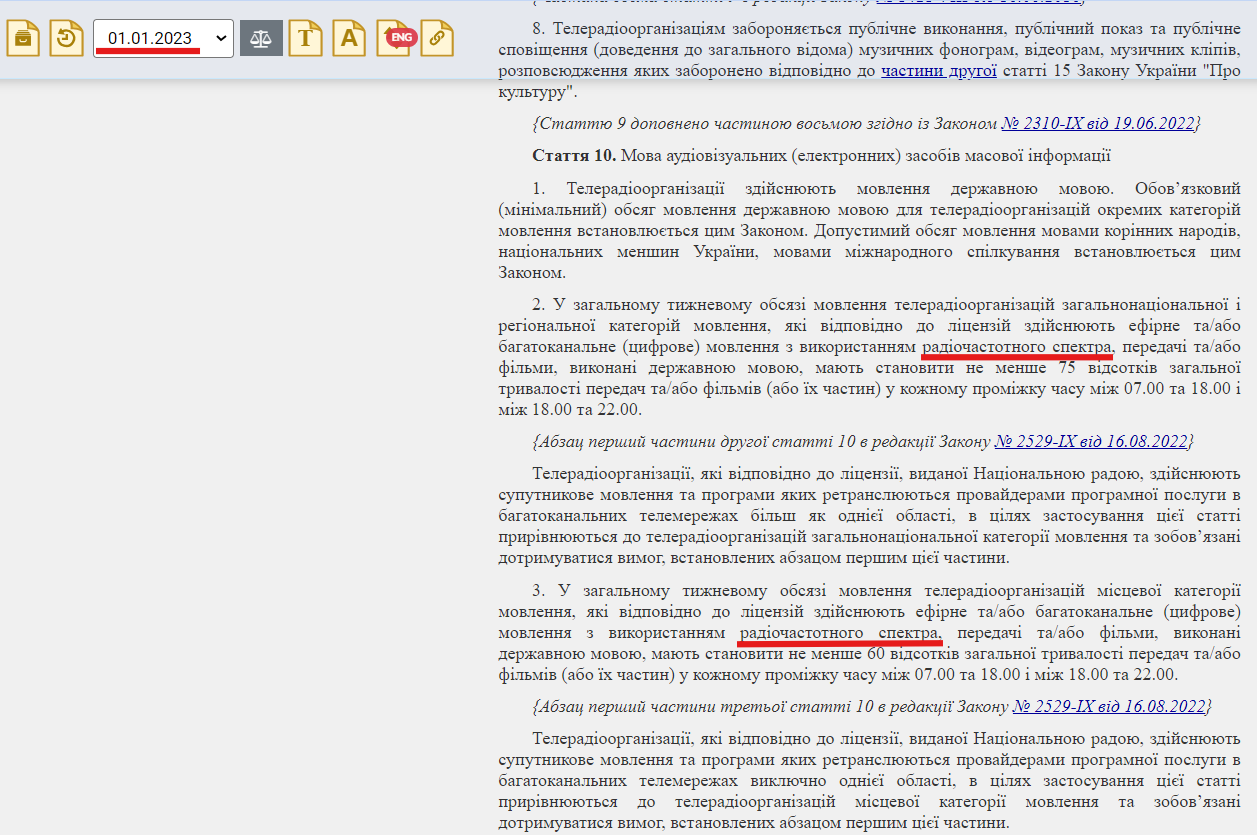
Task: Toggle the scales revision-comparison mode
Action: [261, 37]
